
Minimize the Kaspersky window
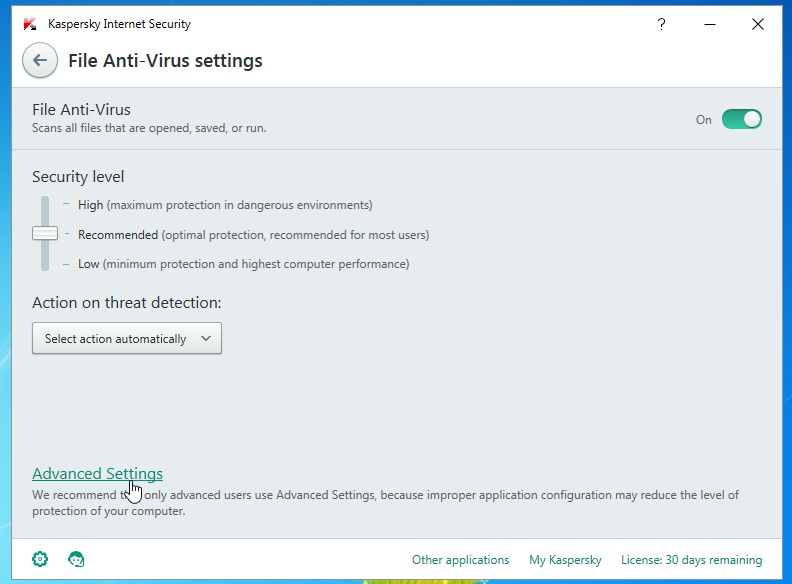[709, 24]
